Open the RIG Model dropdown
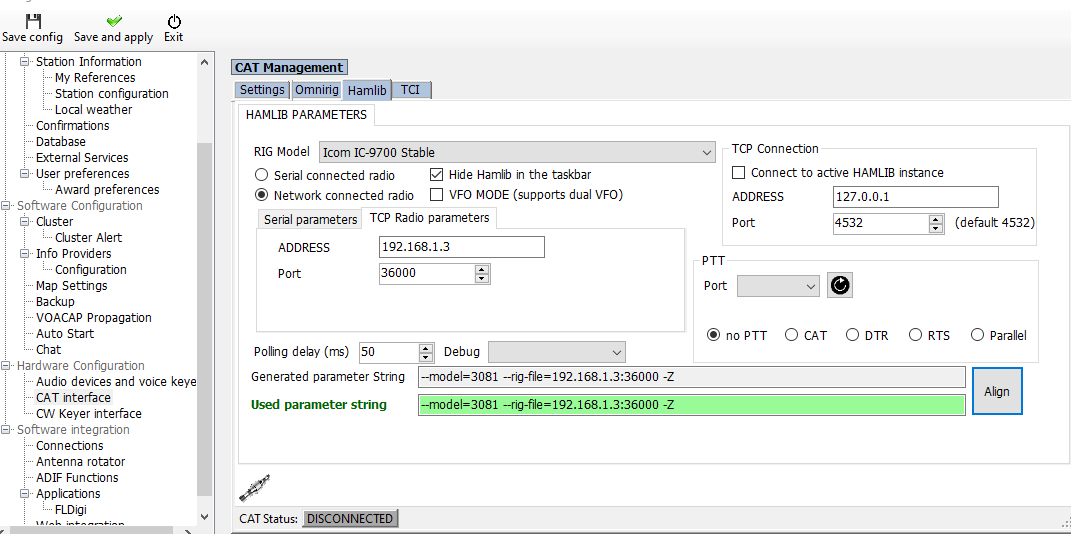 517,153
